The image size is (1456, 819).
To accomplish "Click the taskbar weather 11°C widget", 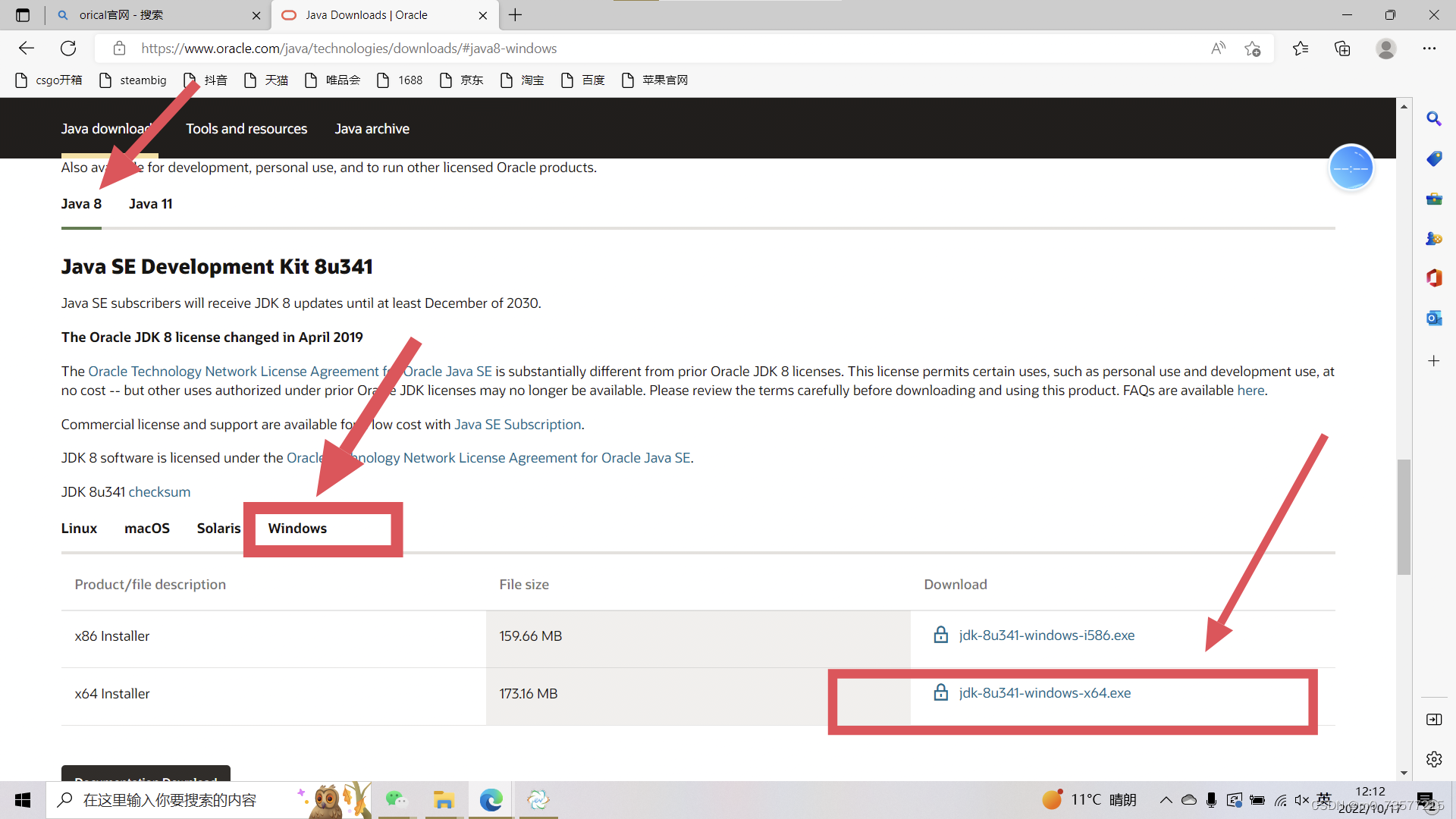I will (1089, 800).
